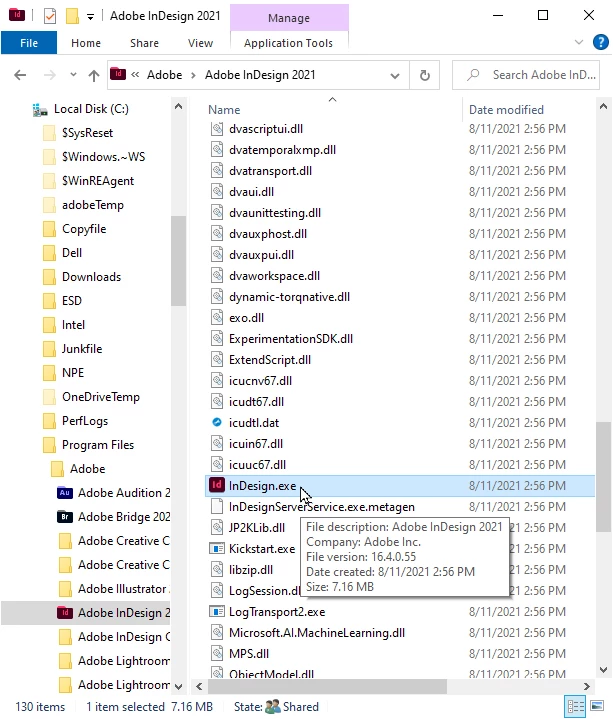Expand the ribbon with the chevron

(x=579, y=42)
